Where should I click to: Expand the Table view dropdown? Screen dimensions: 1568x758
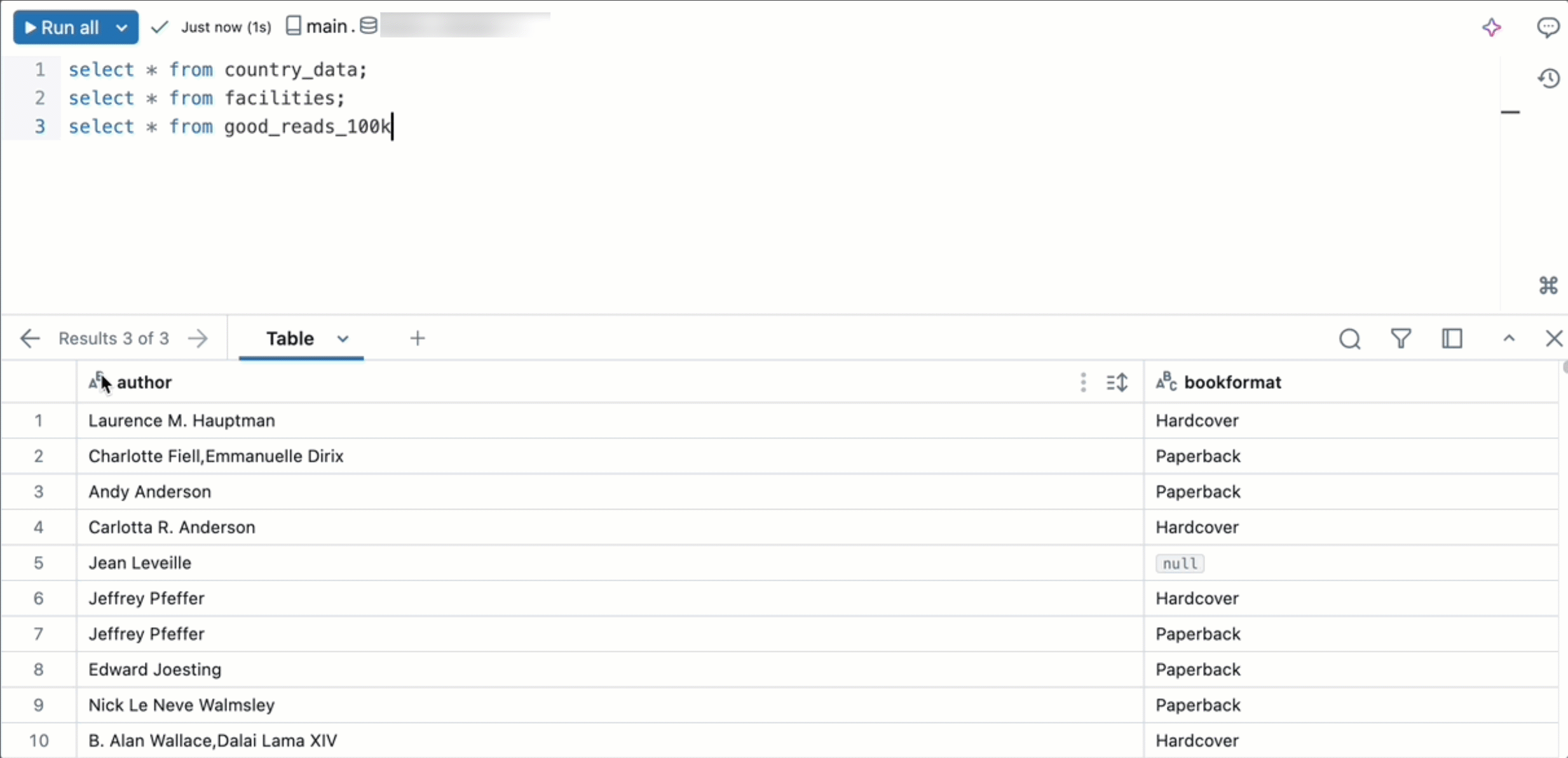(x=341, y=338)
